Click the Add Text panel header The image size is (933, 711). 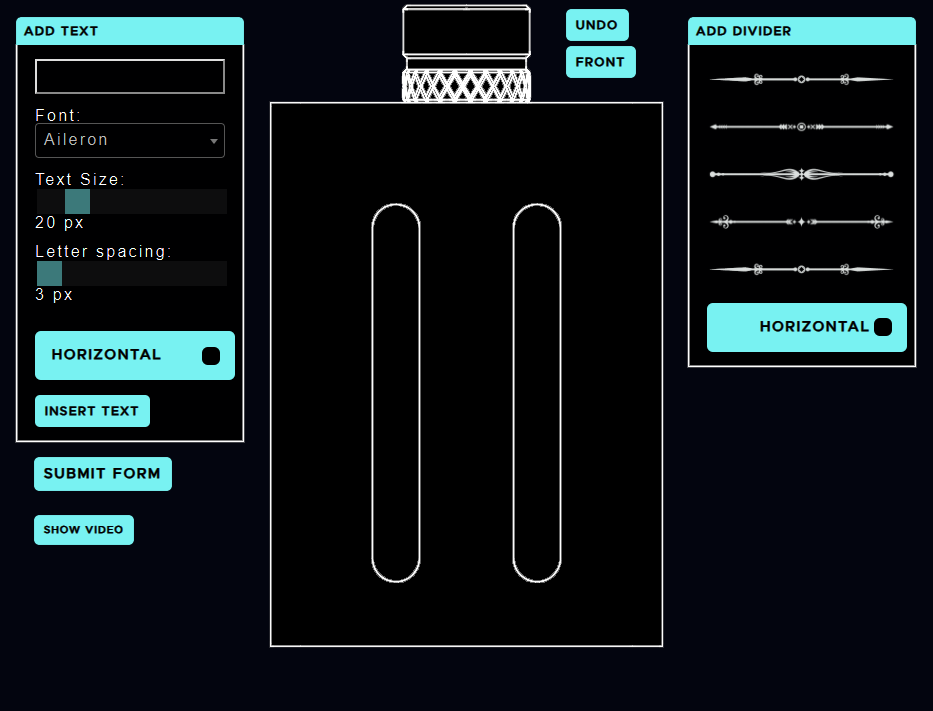point(130,31)
